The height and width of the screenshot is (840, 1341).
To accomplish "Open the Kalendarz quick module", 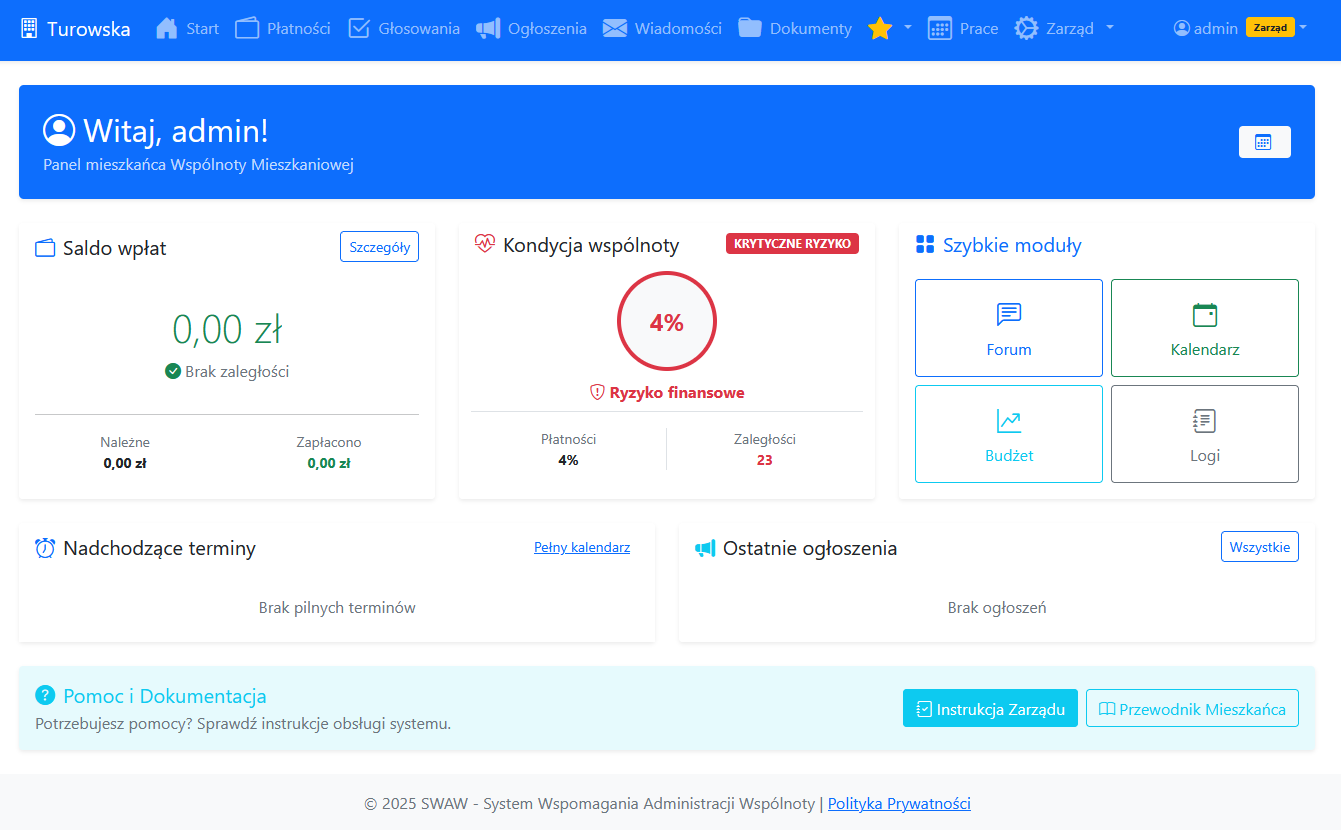I will tap(1205, 328).
